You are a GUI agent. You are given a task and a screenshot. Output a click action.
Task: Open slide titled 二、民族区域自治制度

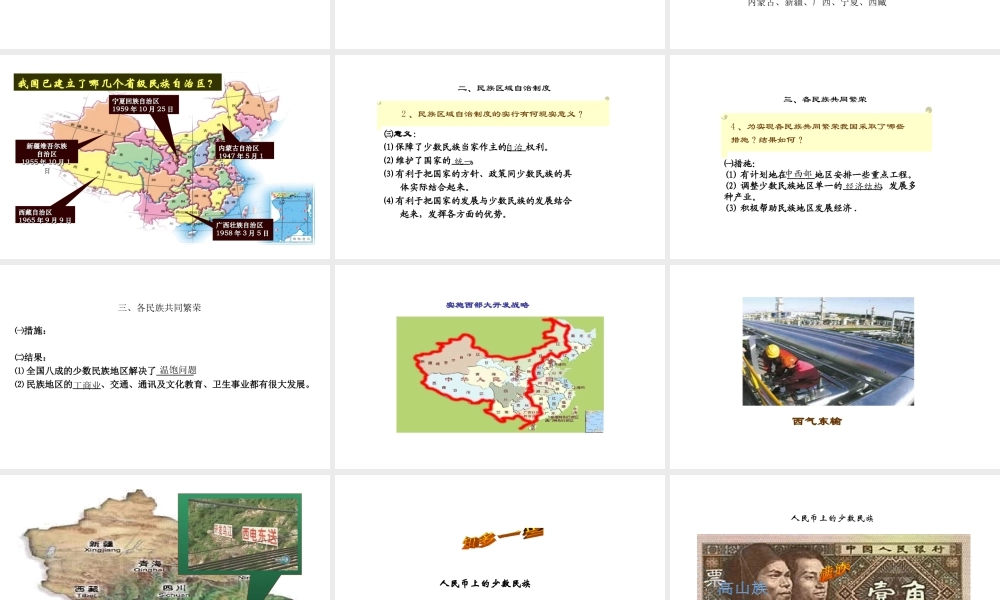point(500,157)
